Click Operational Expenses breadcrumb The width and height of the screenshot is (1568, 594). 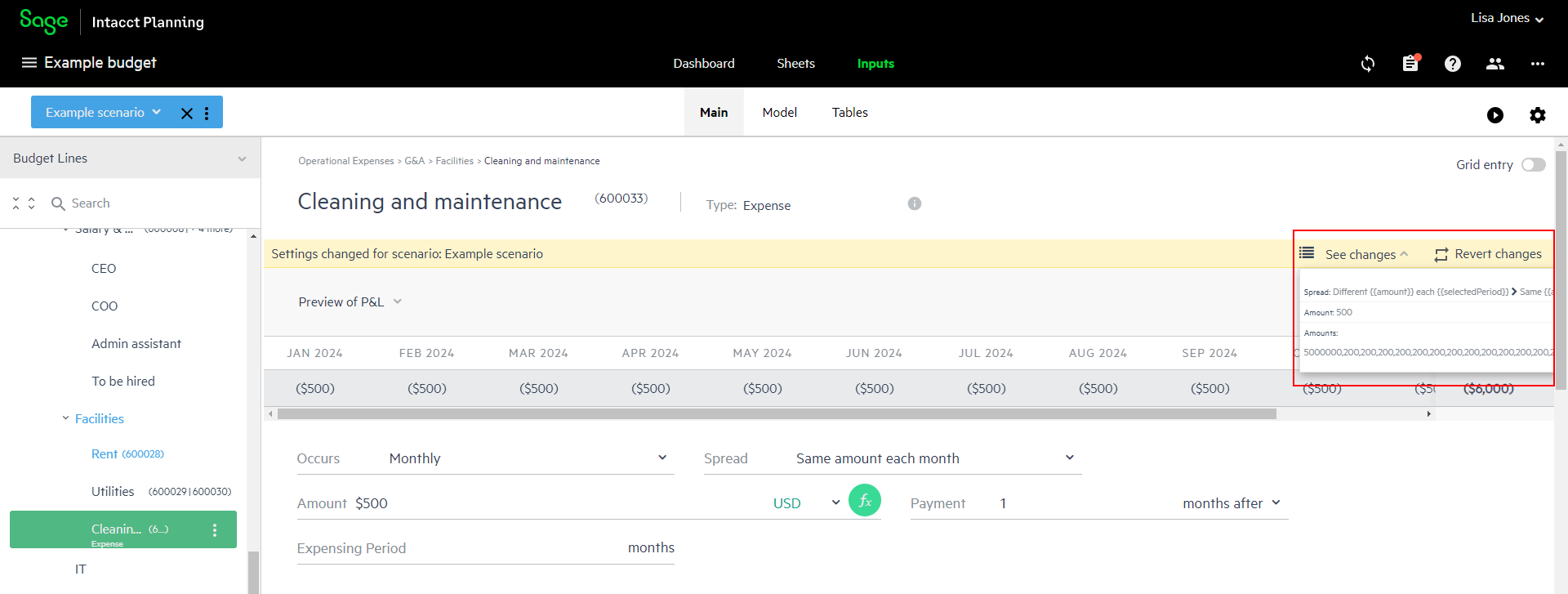346,161
